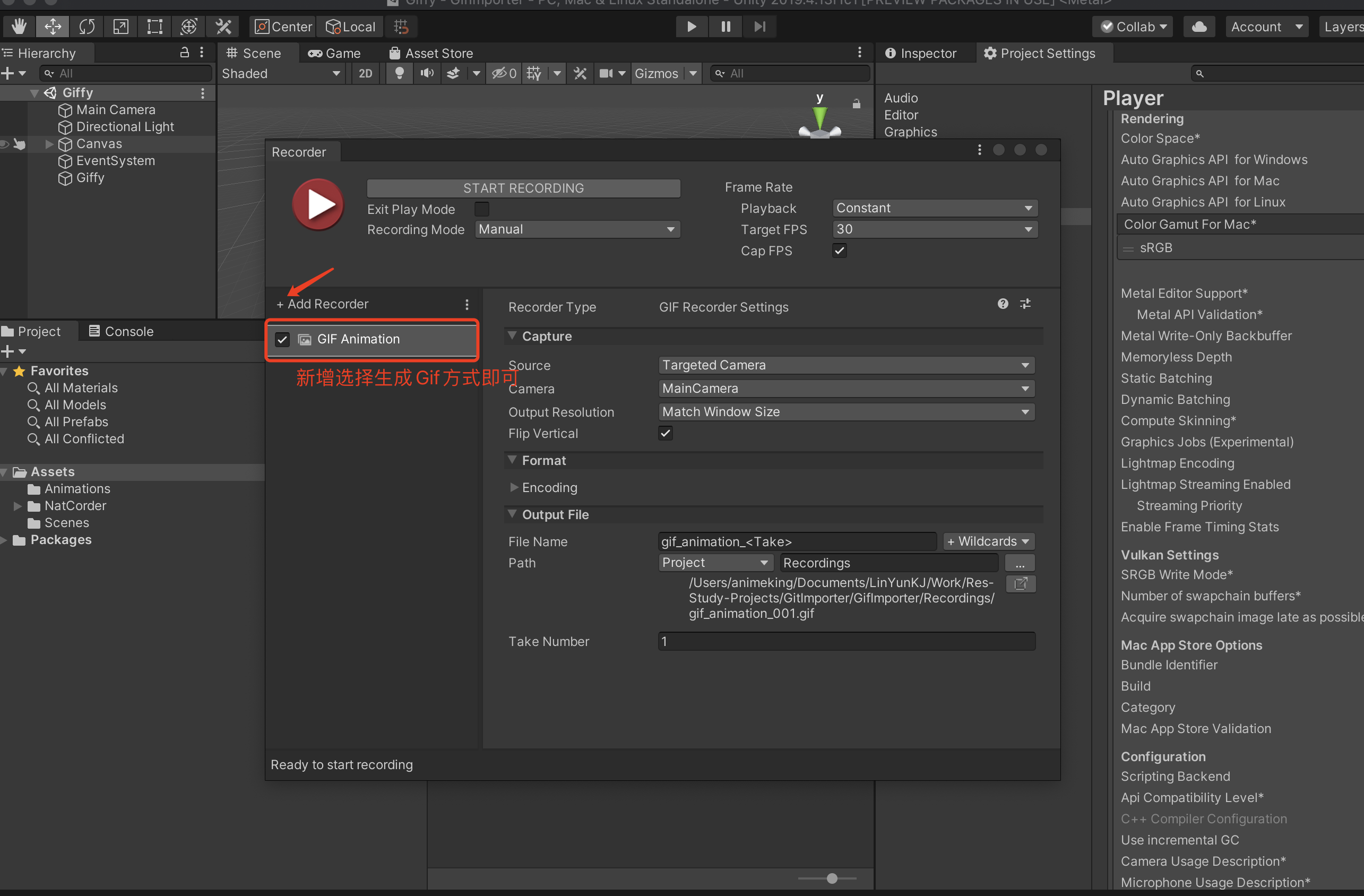This screenshot has width=1364, height=896.
Task: Toggle scene audio speaker icon
Action: pos(427,73)
